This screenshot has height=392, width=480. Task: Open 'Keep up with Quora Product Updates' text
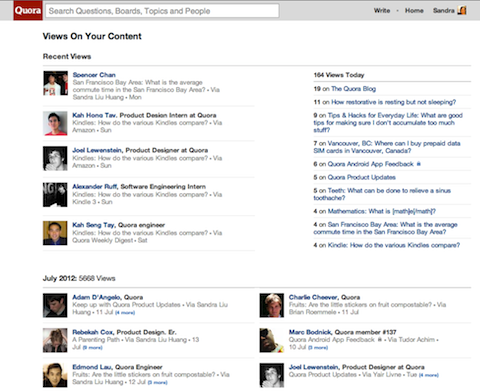[x=126, y=305]
